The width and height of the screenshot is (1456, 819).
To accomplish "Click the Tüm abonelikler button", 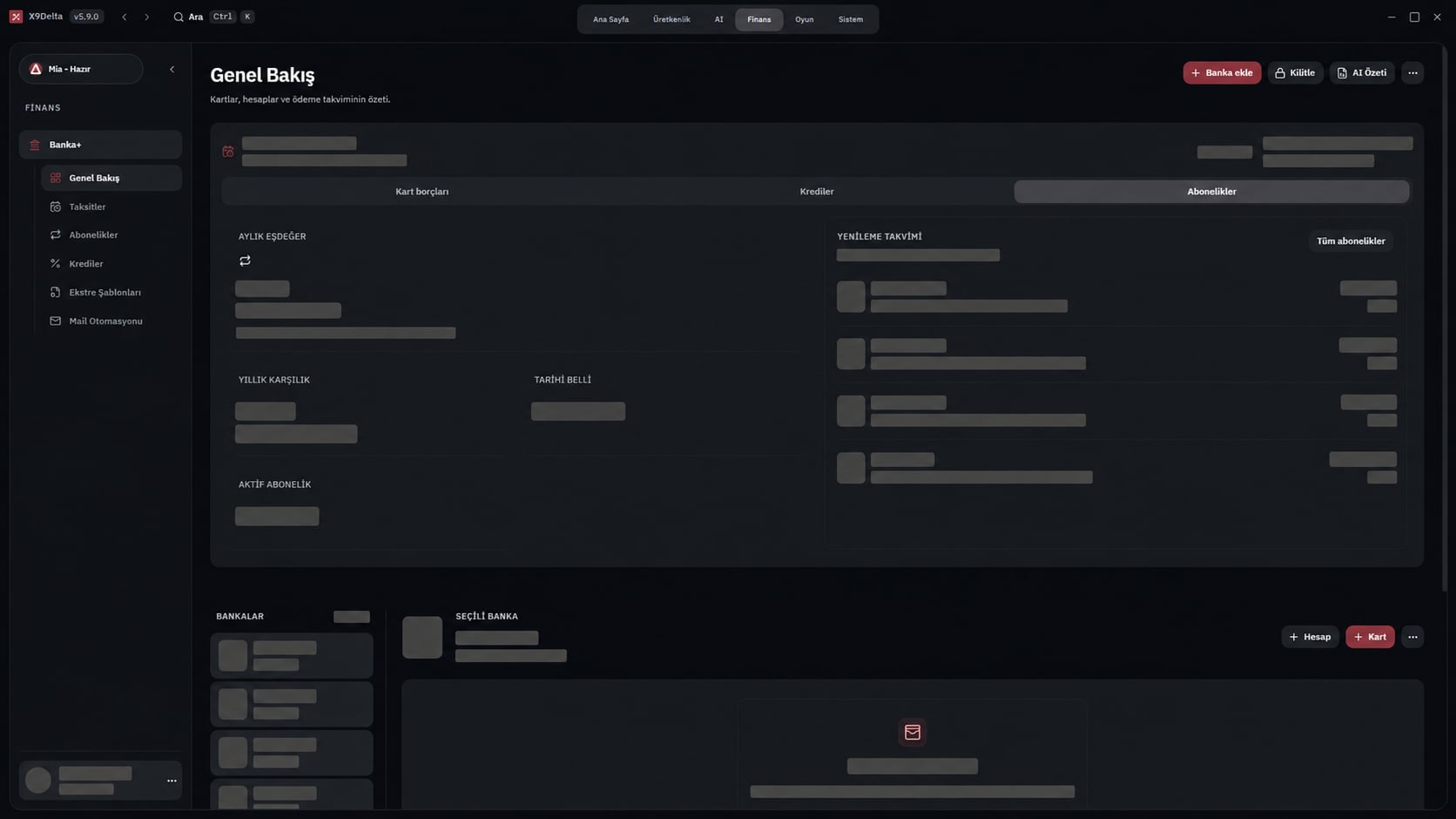I will pos(1351,241).
